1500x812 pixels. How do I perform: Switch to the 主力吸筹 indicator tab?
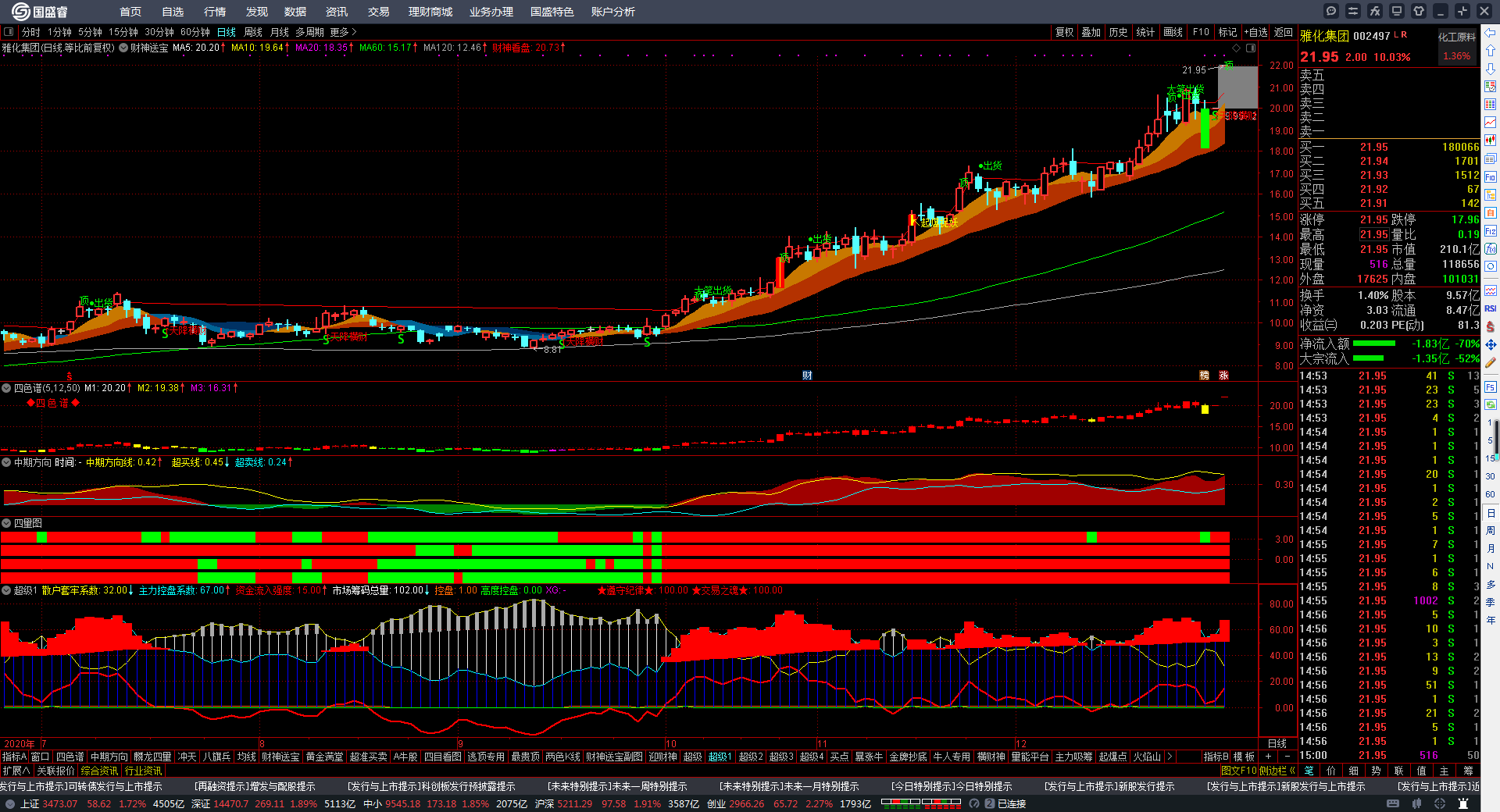click(x=1073, y=757)
